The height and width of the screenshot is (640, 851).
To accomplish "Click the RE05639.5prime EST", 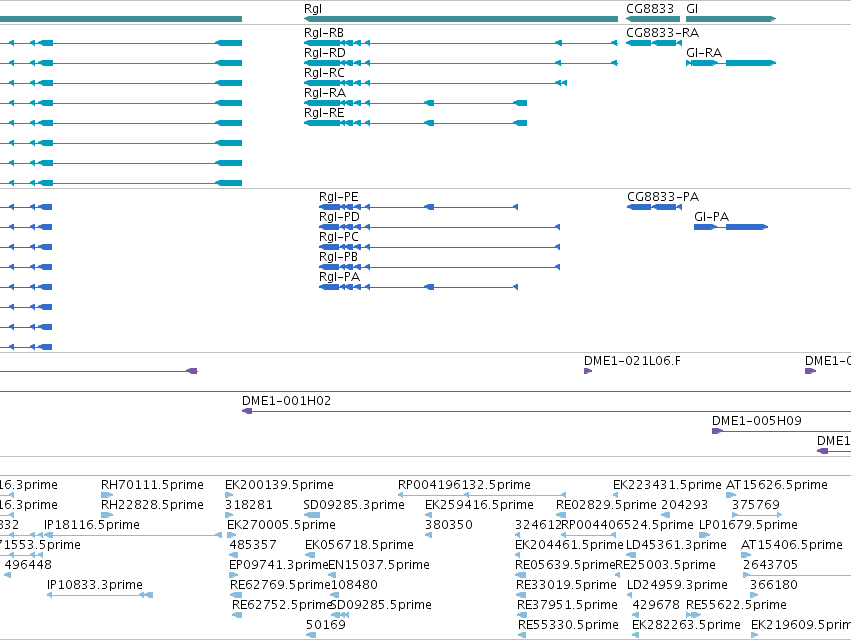I will [x=518, y=575].
